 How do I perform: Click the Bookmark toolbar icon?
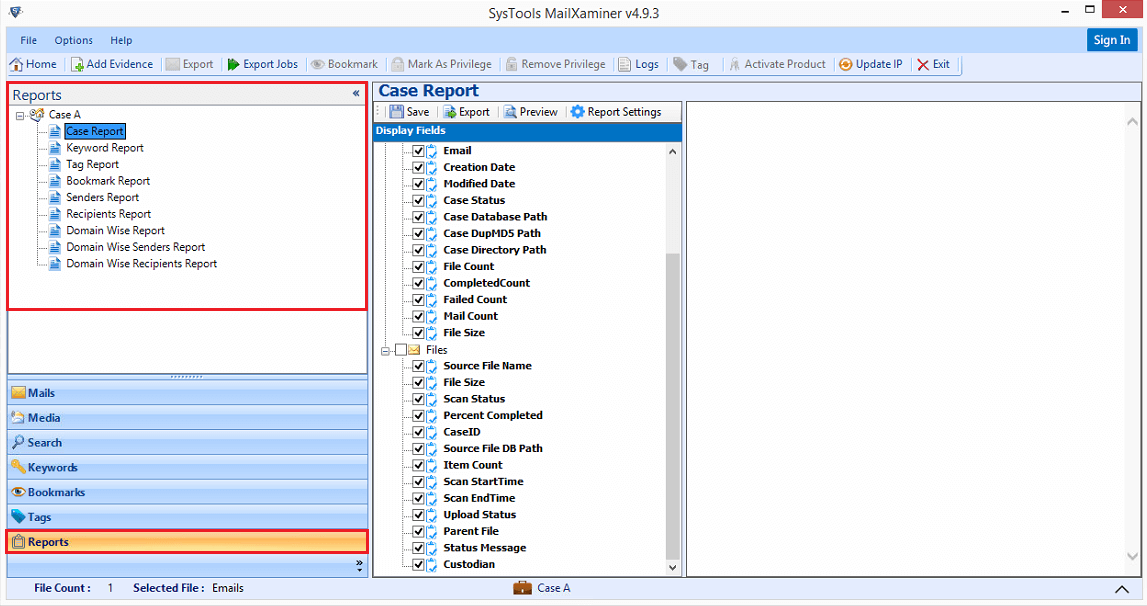344,64
